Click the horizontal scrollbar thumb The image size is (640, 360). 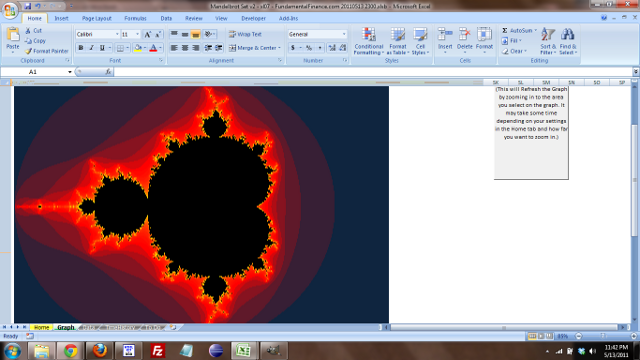504,327
